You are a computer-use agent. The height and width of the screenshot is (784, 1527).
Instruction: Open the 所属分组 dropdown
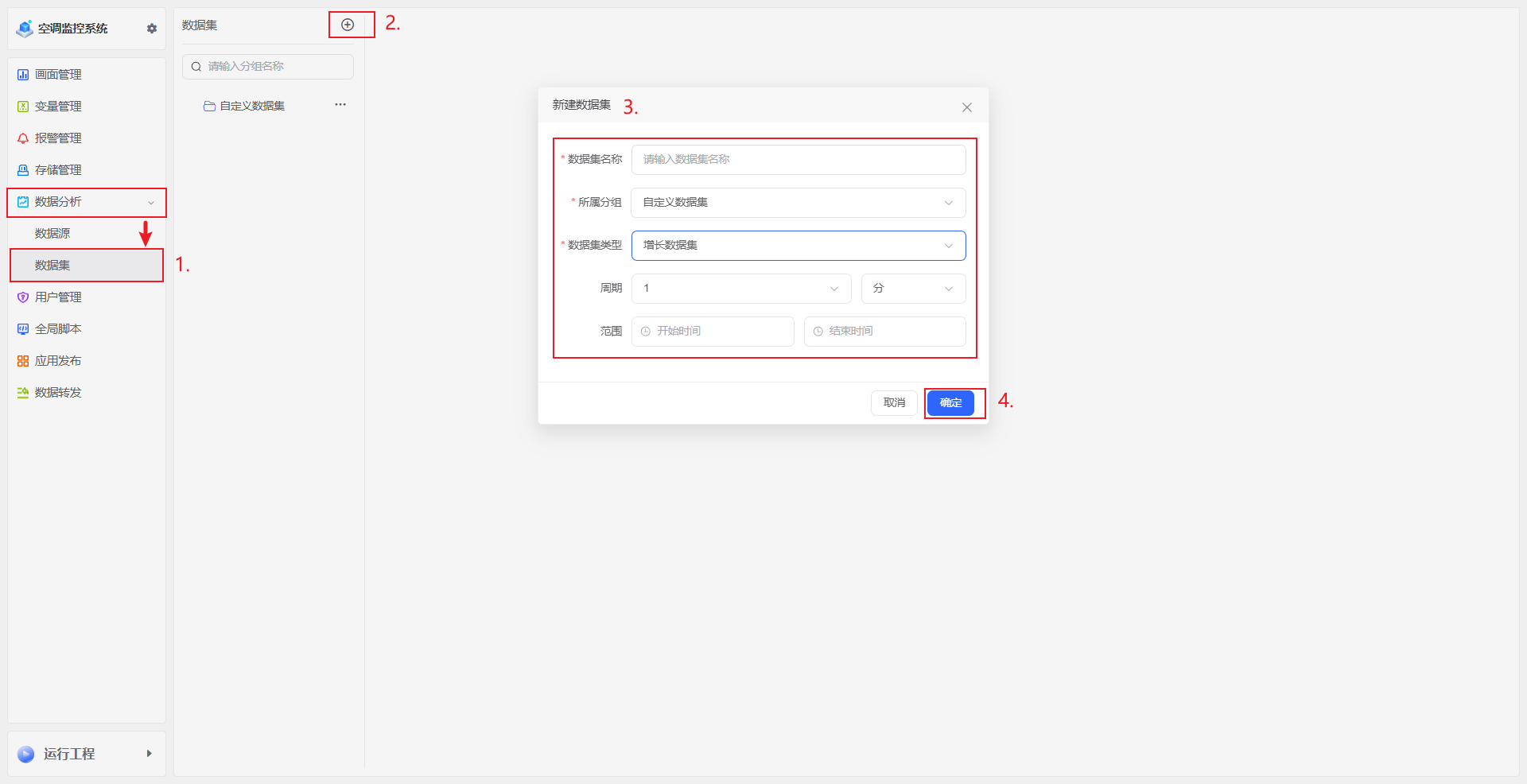tap(798, 203)
